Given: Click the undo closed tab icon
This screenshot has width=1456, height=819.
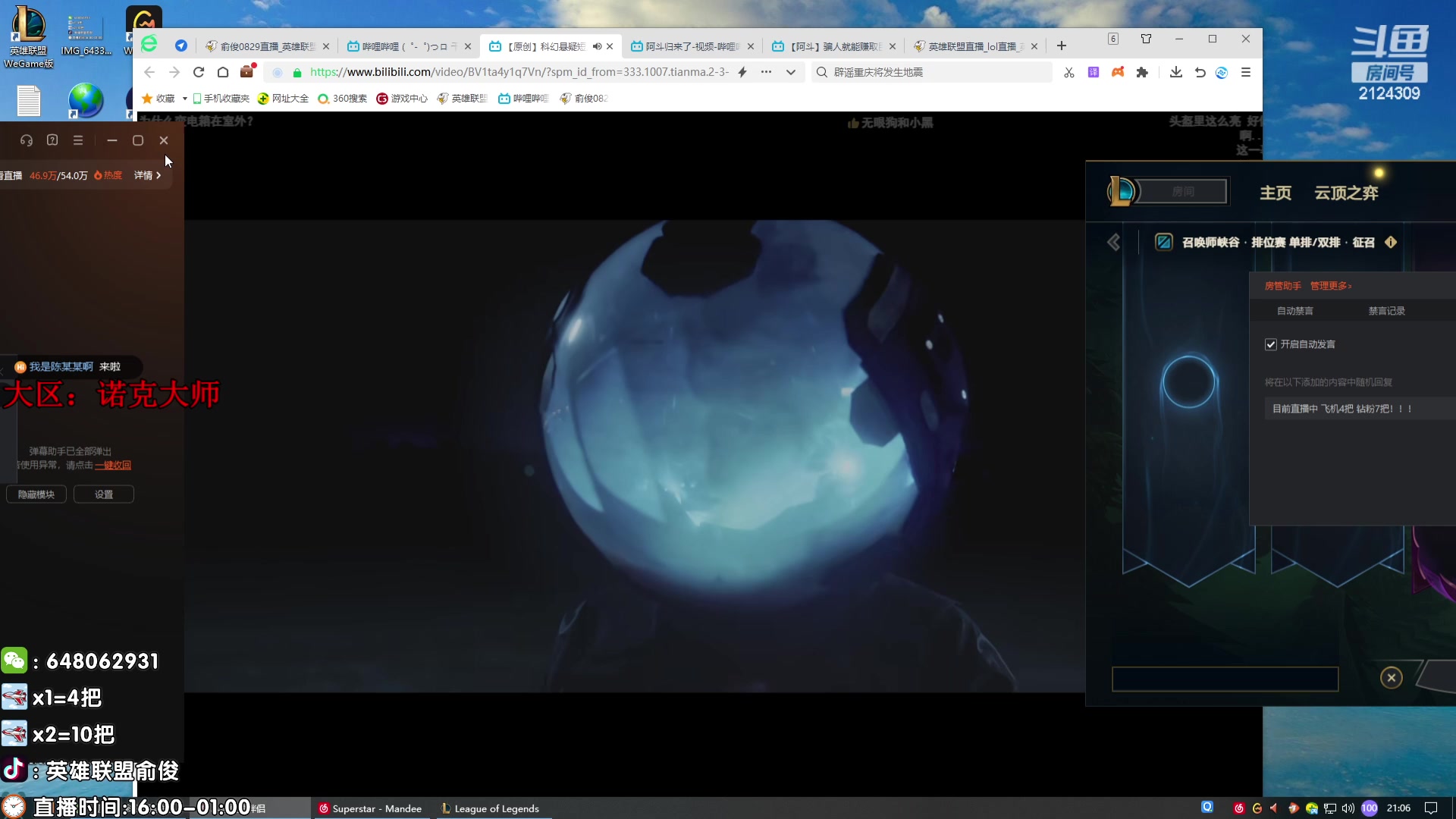Looking at the screenshot, I should coord(1200,72).
